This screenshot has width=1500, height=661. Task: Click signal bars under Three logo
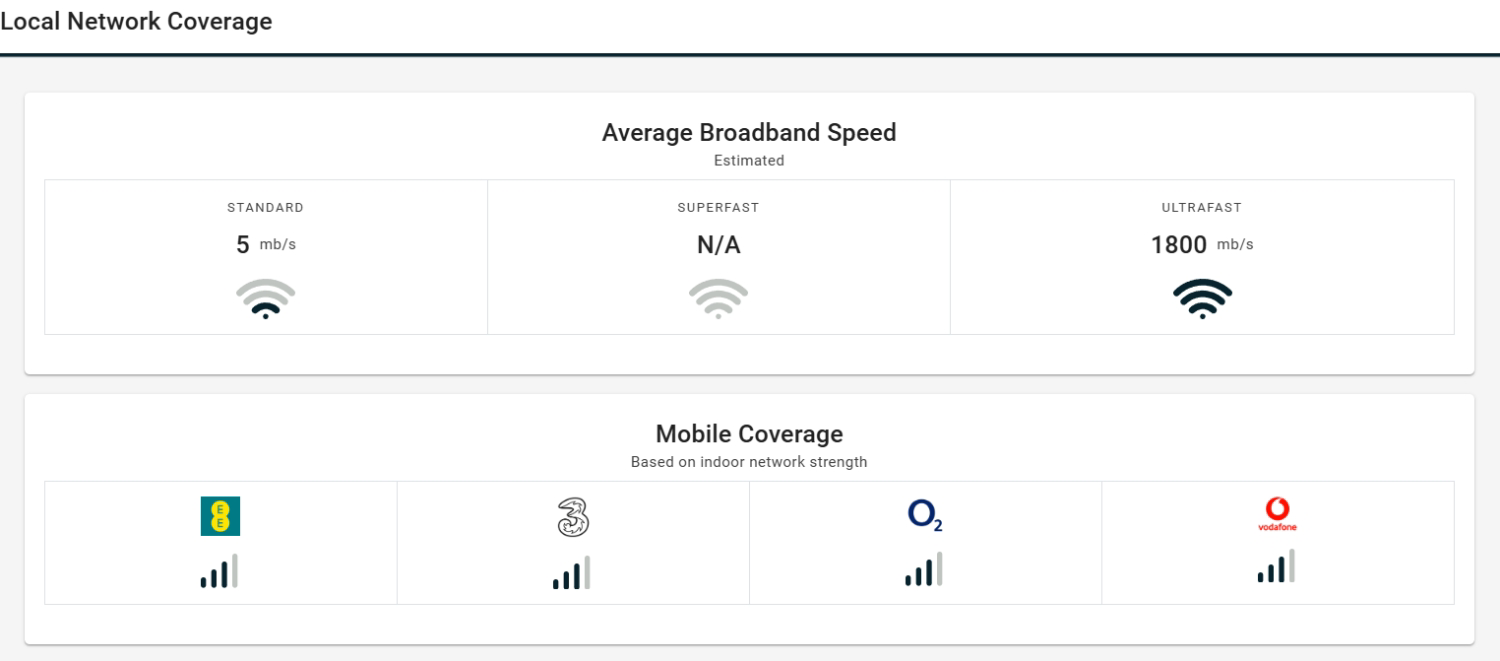tap(571, 572)
